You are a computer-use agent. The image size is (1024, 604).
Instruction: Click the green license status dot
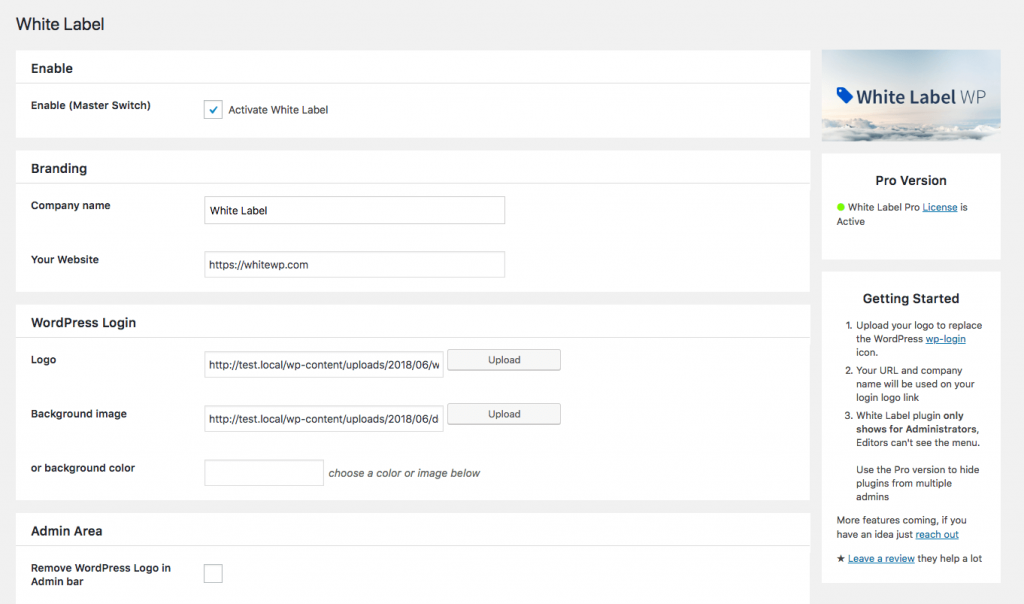click(840, 207)
